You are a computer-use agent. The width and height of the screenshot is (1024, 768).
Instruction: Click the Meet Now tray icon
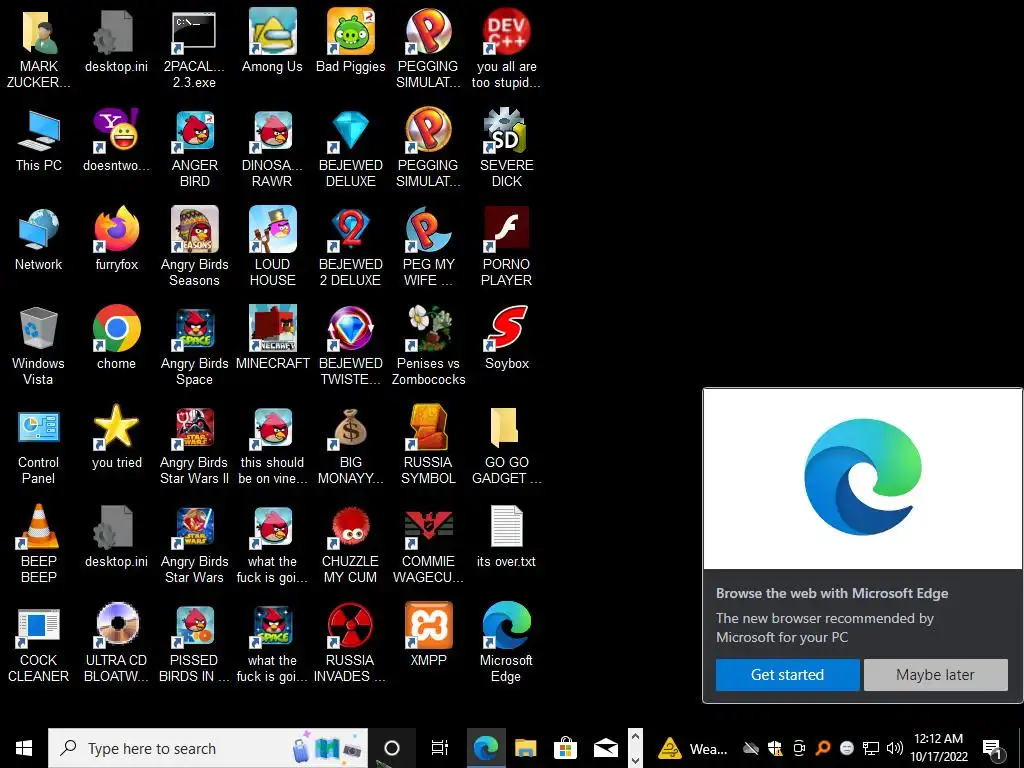[799, 748]
